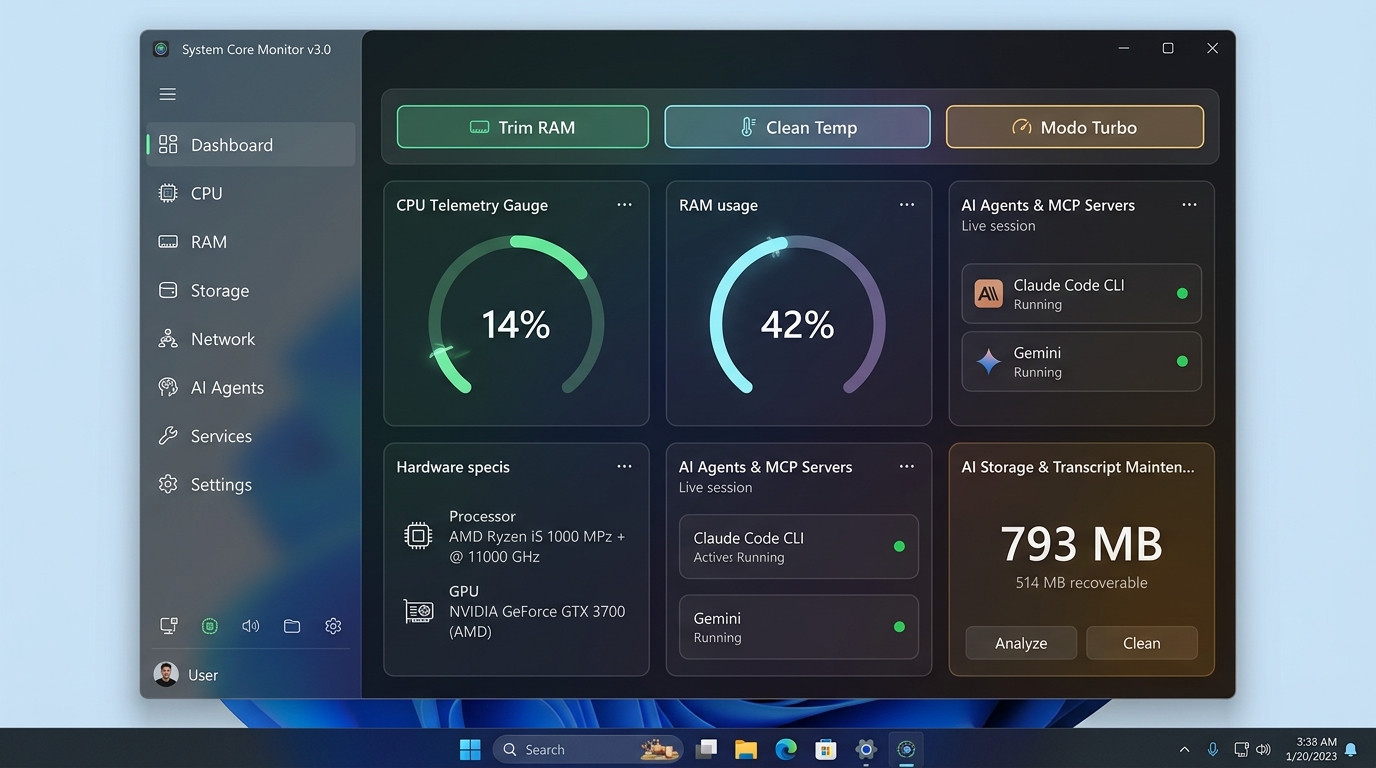Expand the hidden system tray icons chevron
The image size is (1376, 768).
(x=1185, y=749)
